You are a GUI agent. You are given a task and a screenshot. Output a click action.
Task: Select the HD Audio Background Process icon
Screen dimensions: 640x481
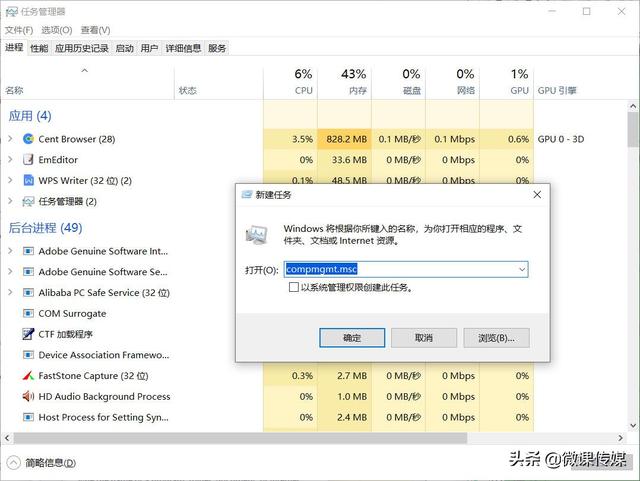pyautogui.click(x=29, y=397)
